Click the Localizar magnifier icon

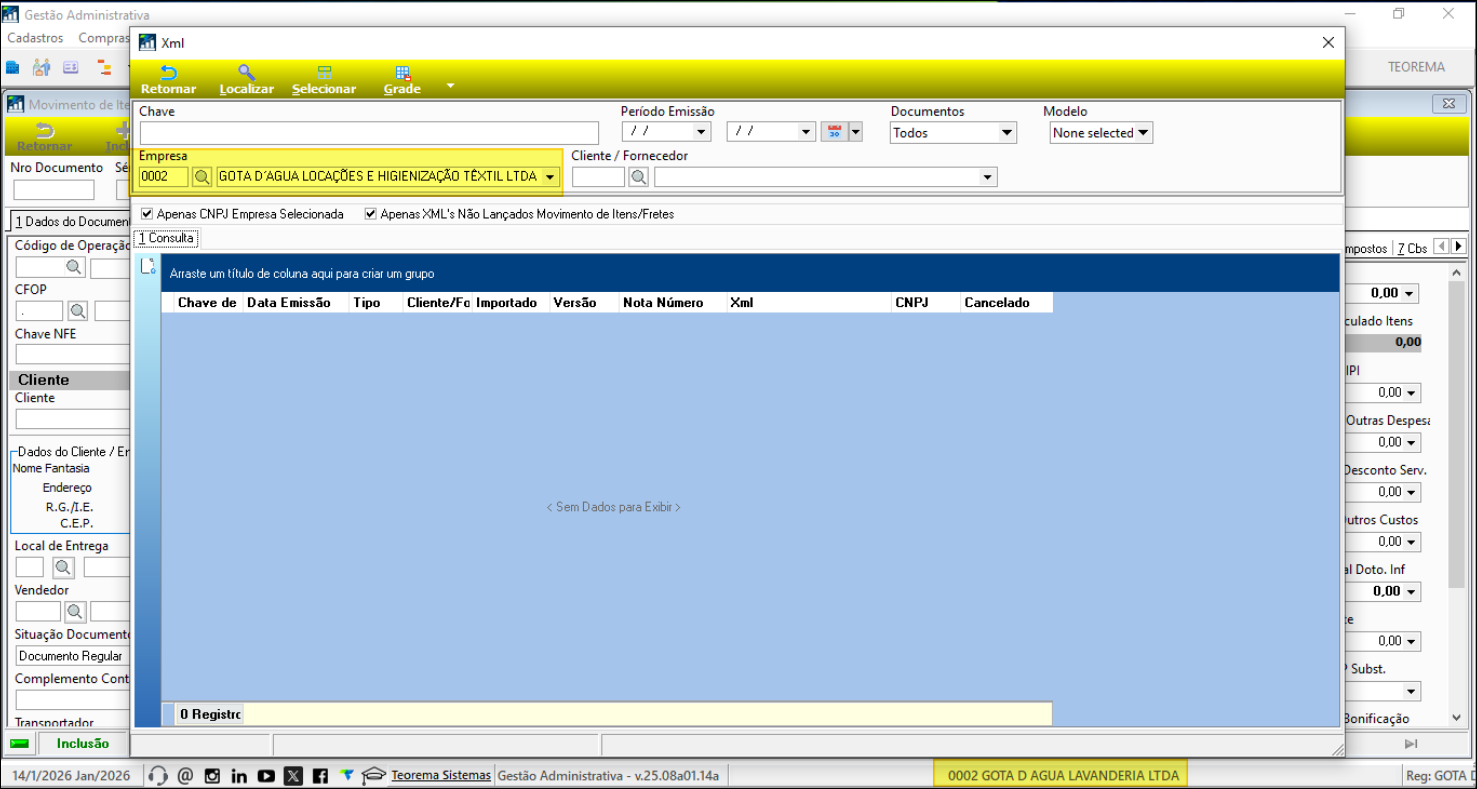246,73
